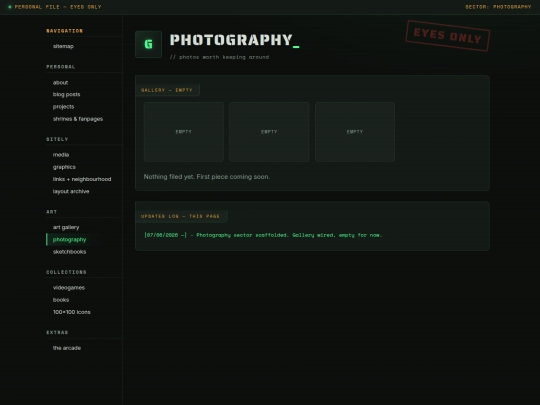This screenshot has height=405, width=540.
Task: Open blog posts in sidebar
Action: [x=66, y=94]
